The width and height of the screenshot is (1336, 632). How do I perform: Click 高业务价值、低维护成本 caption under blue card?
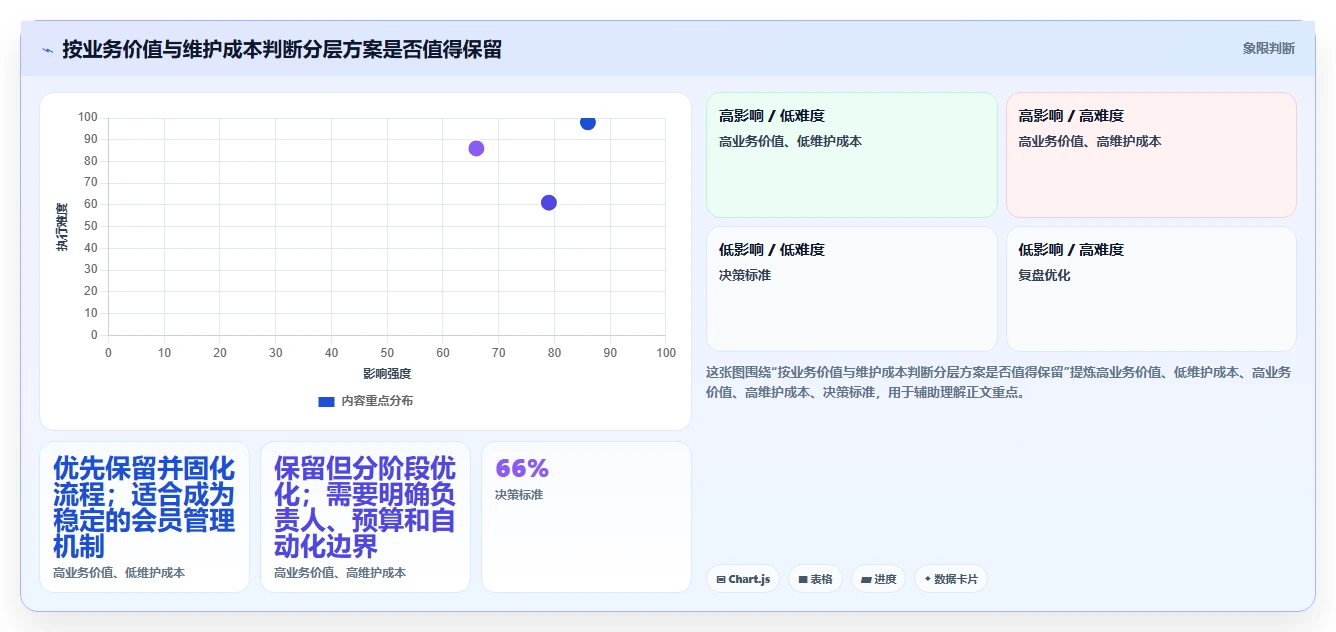(119, 573)
